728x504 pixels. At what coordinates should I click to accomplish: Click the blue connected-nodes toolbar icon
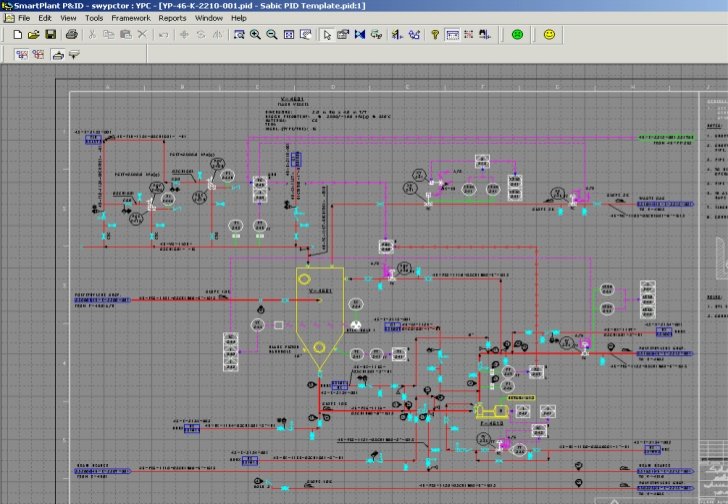point(414,34)
